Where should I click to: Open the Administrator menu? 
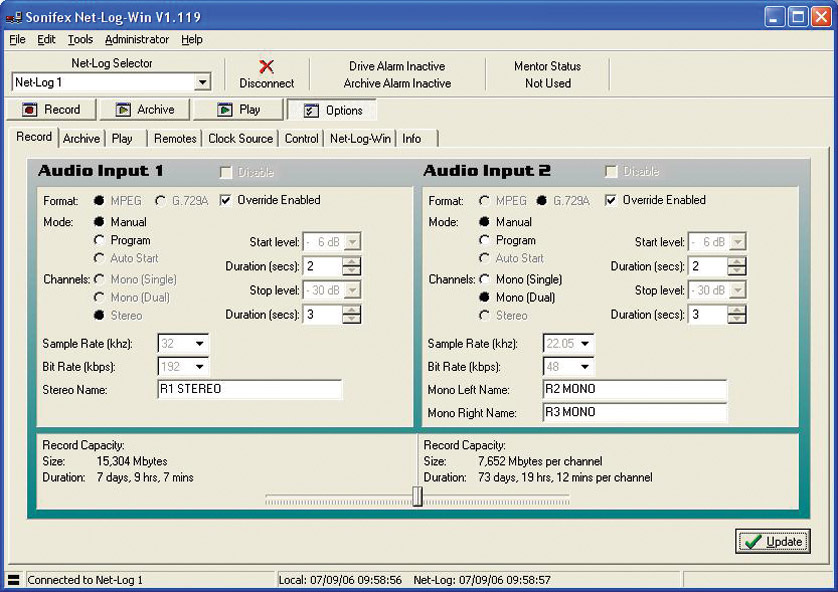(x=137, y=40)
